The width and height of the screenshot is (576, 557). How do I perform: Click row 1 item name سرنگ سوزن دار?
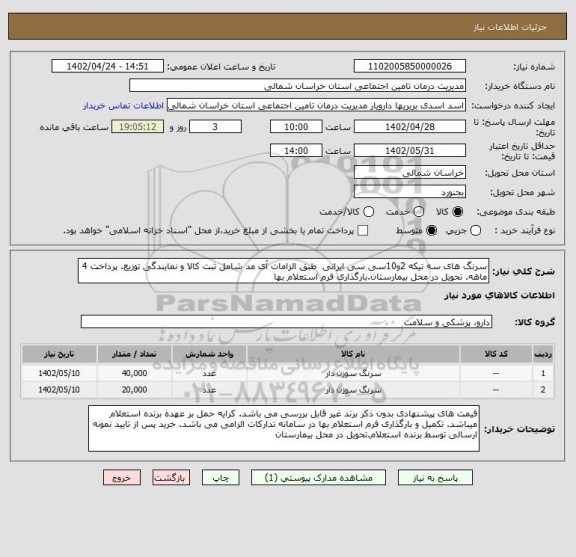coord(353,373)
